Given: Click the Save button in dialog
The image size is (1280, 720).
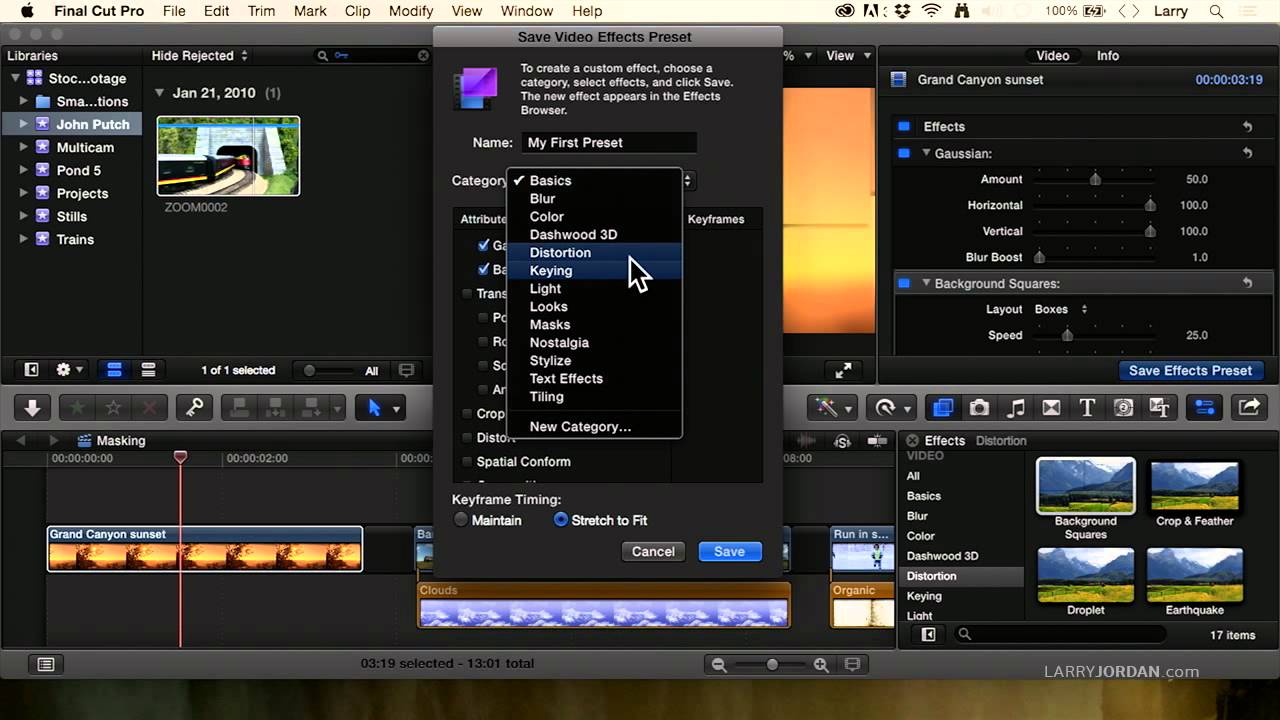Looking at the screenshot, I should 729,551.
